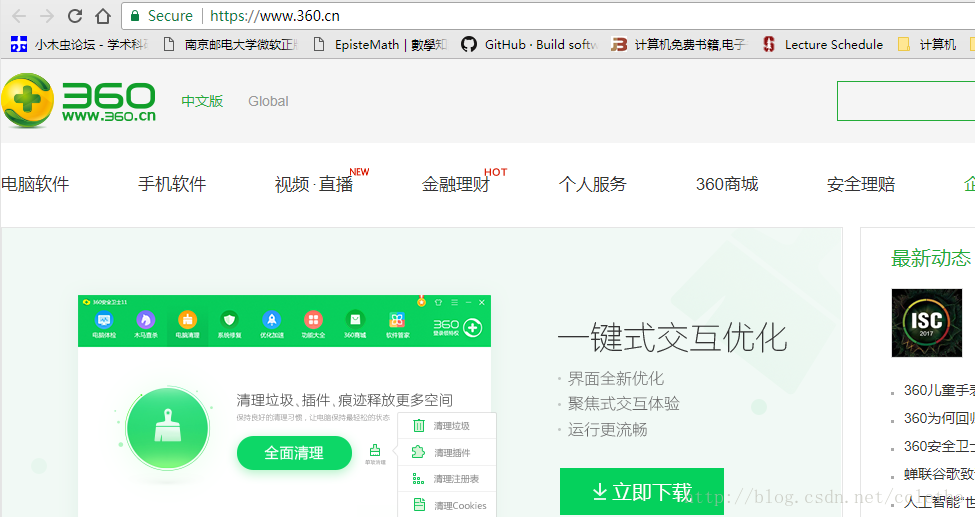Go to the browser Home page
Screen dimensions: 975x517
click(103, 16)
